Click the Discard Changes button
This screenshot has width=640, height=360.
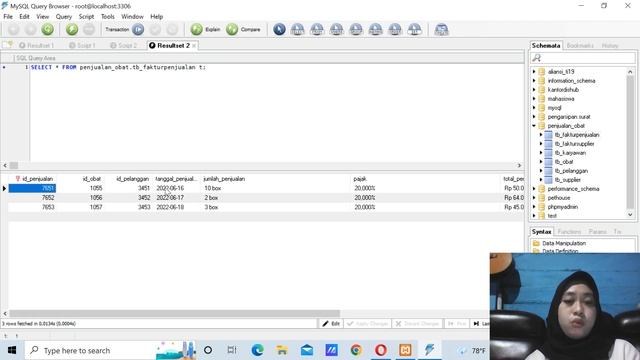tap(417, 323)
